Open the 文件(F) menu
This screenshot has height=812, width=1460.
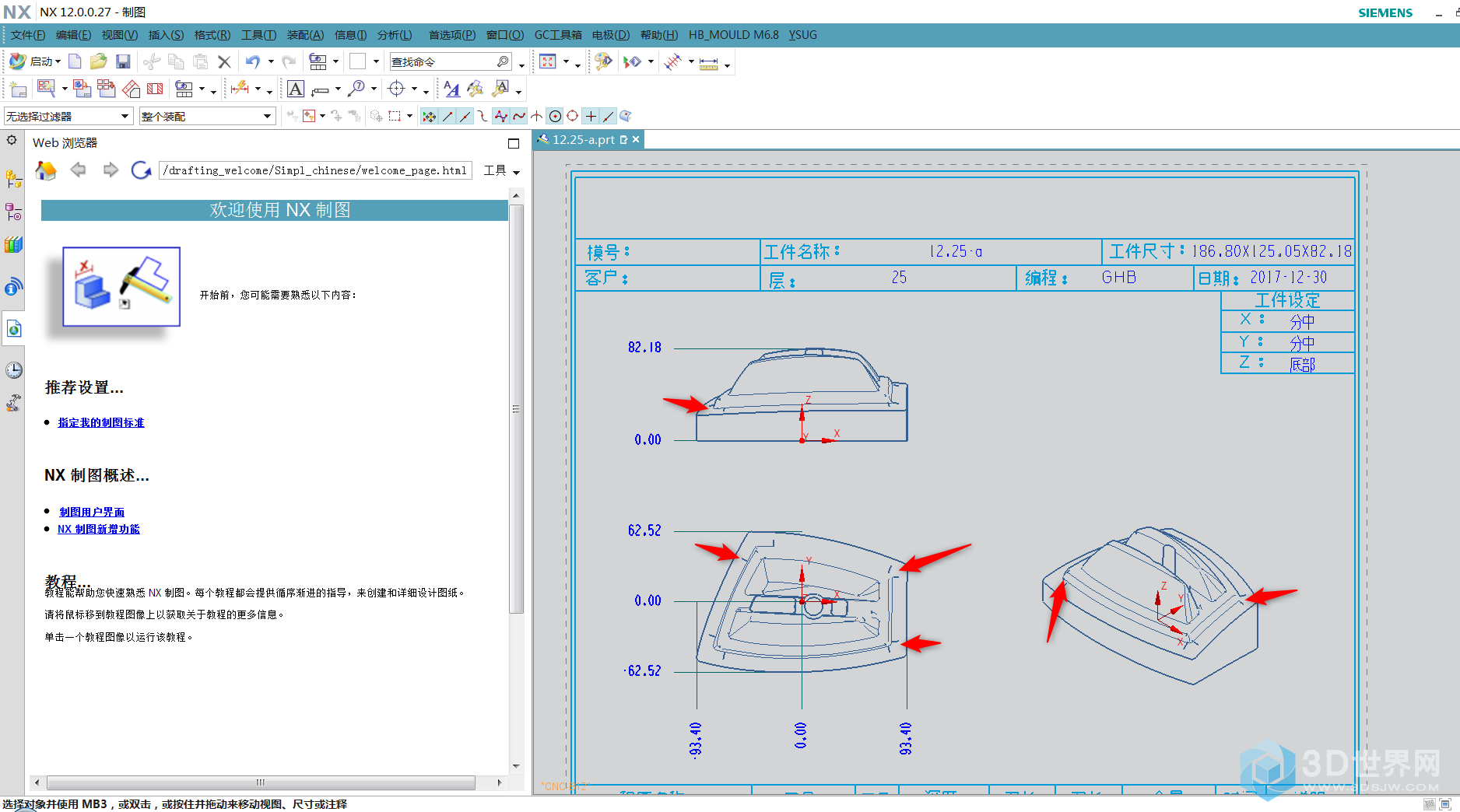pyautogui.click(x=28, y=35)
